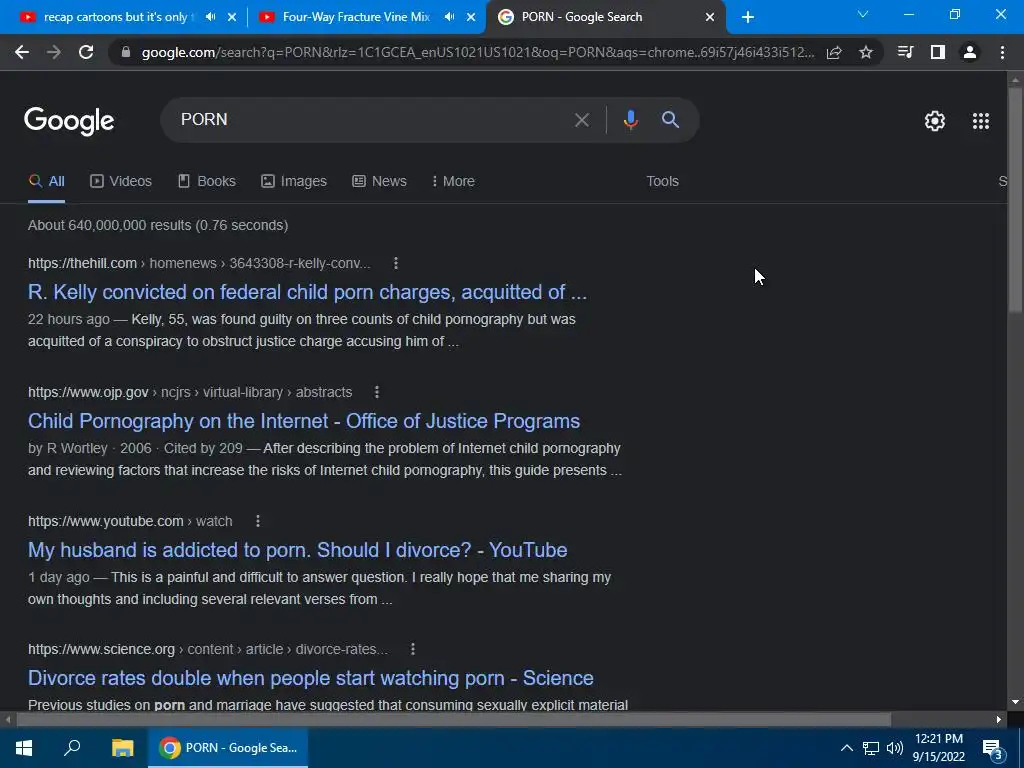Bookmark this page with the star icon
The width and height of the screenshot is (1024, 768).
[x=866, y=53]
